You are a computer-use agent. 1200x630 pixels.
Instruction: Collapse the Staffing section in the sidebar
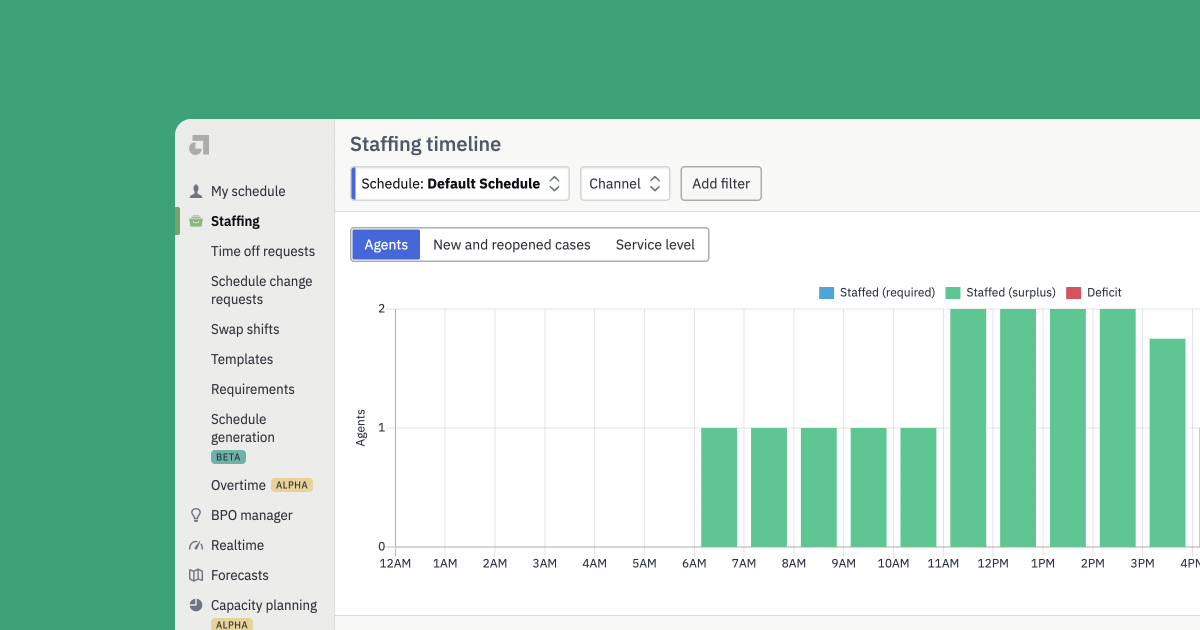[235, 221]
